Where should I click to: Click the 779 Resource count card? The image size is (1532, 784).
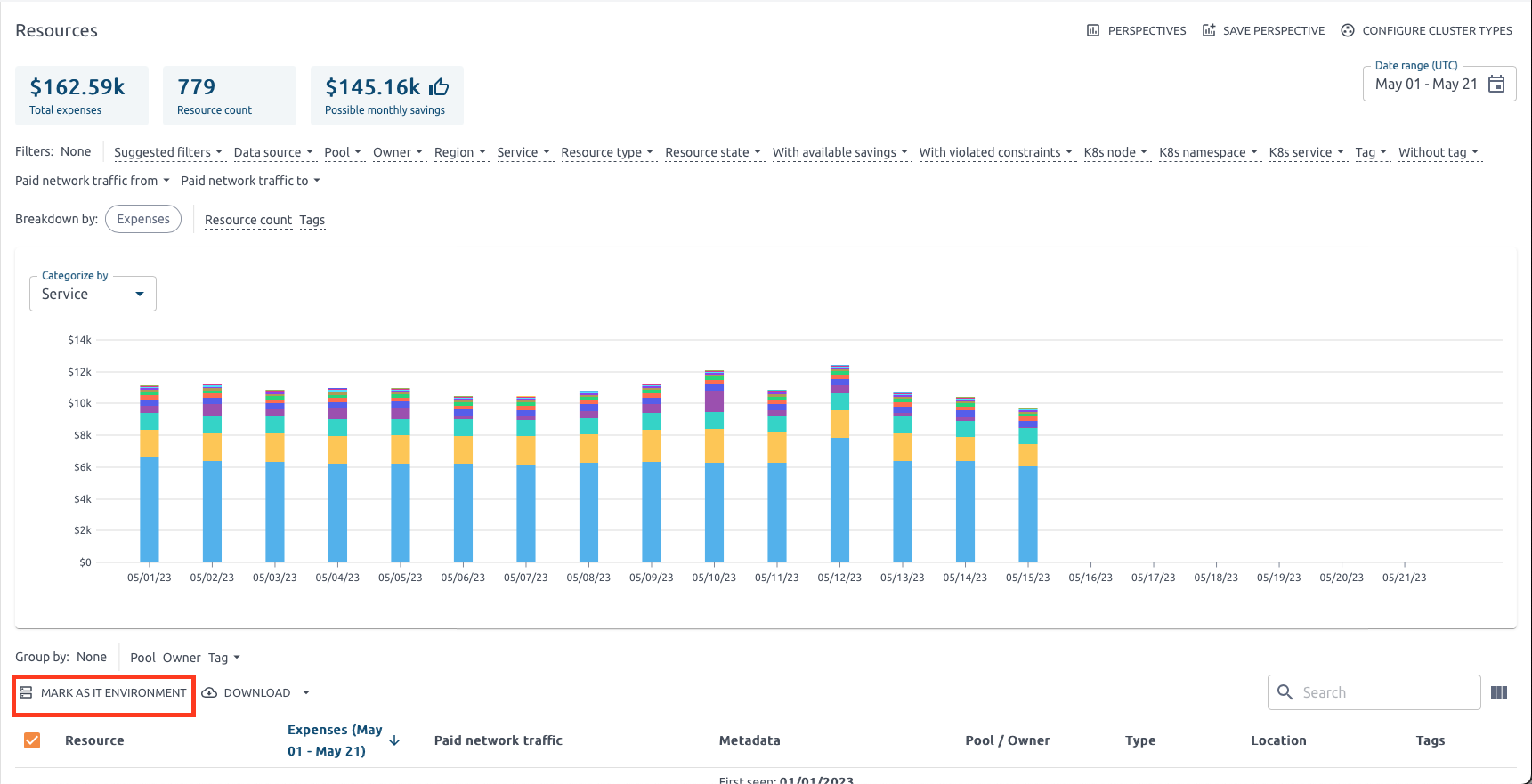click(230, 95)
